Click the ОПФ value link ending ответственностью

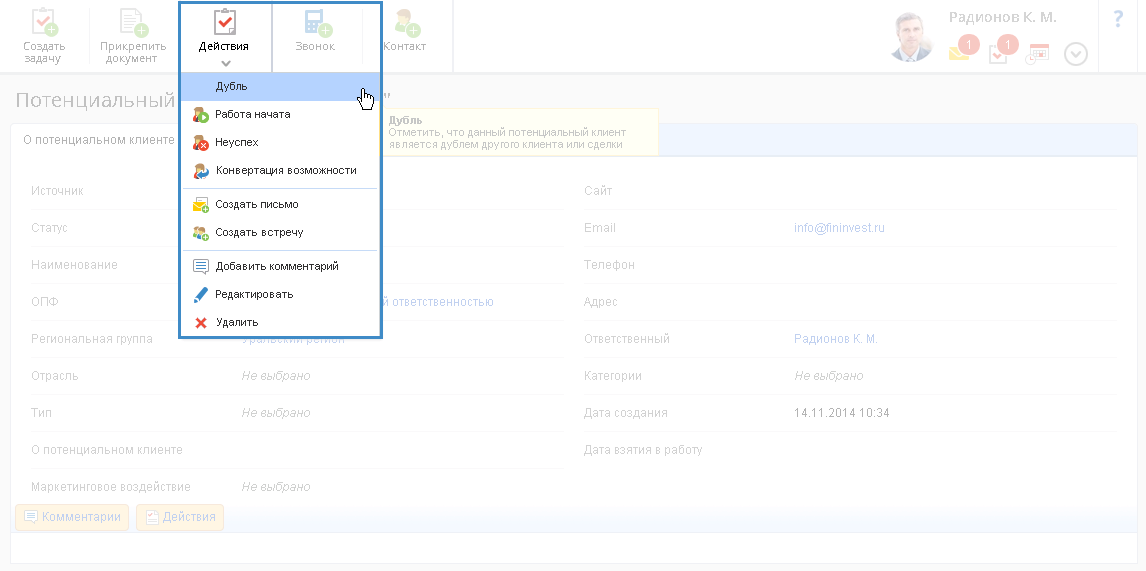[x=438, y=302]
